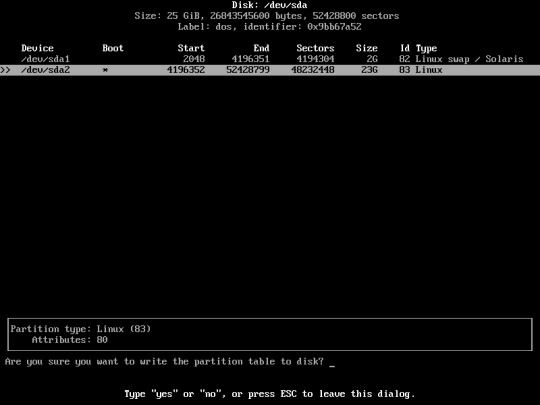
Task: Click start sector value 2048
Action: [194, 59]
